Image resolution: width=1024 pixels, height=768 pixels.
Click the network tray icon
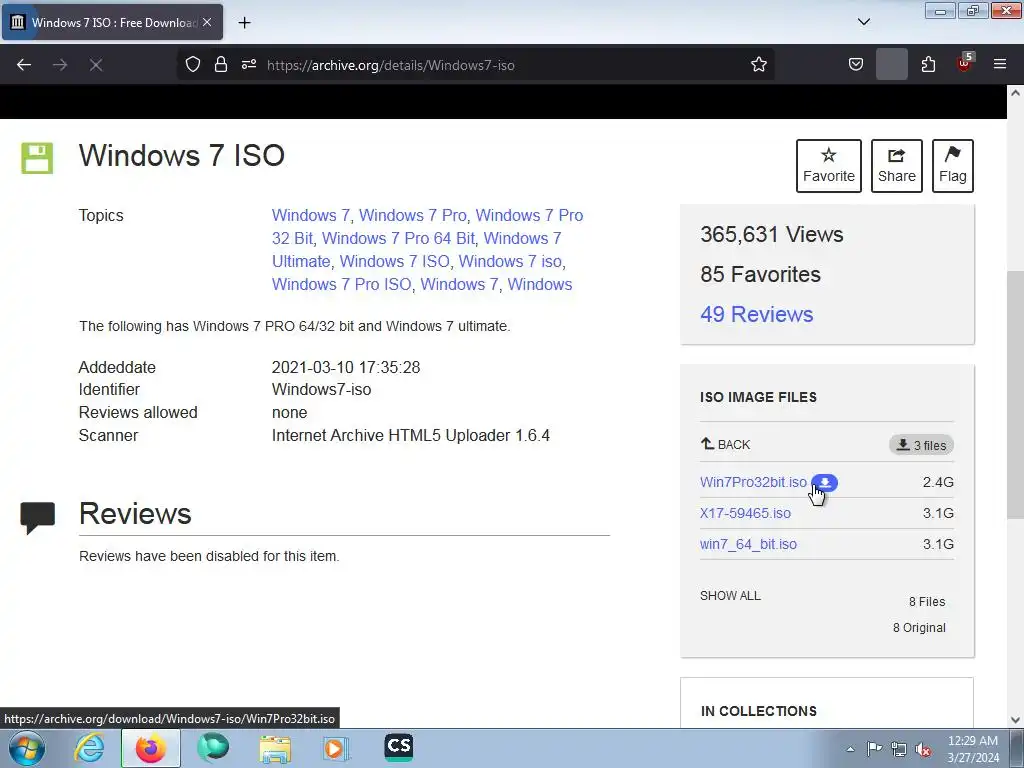[899, 749]
